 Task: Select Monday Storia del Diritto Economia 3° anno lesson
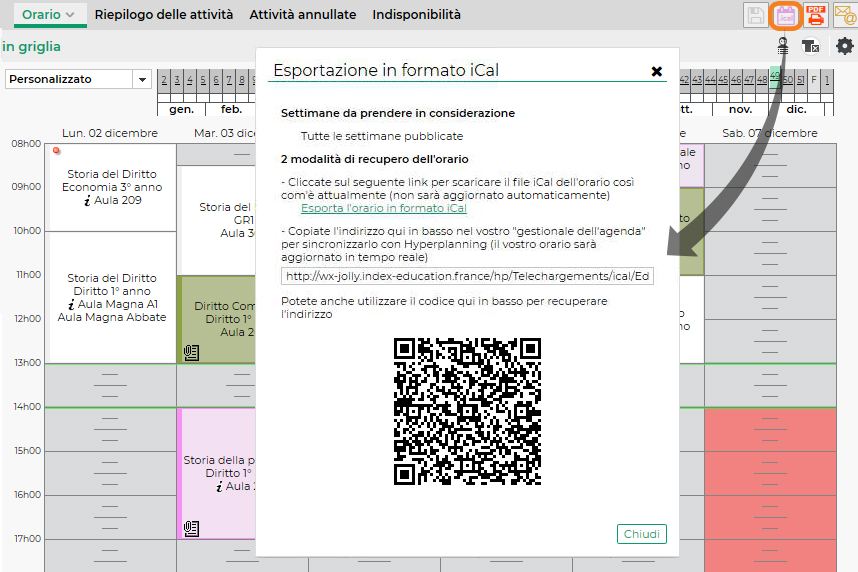[x=112, y=187]
